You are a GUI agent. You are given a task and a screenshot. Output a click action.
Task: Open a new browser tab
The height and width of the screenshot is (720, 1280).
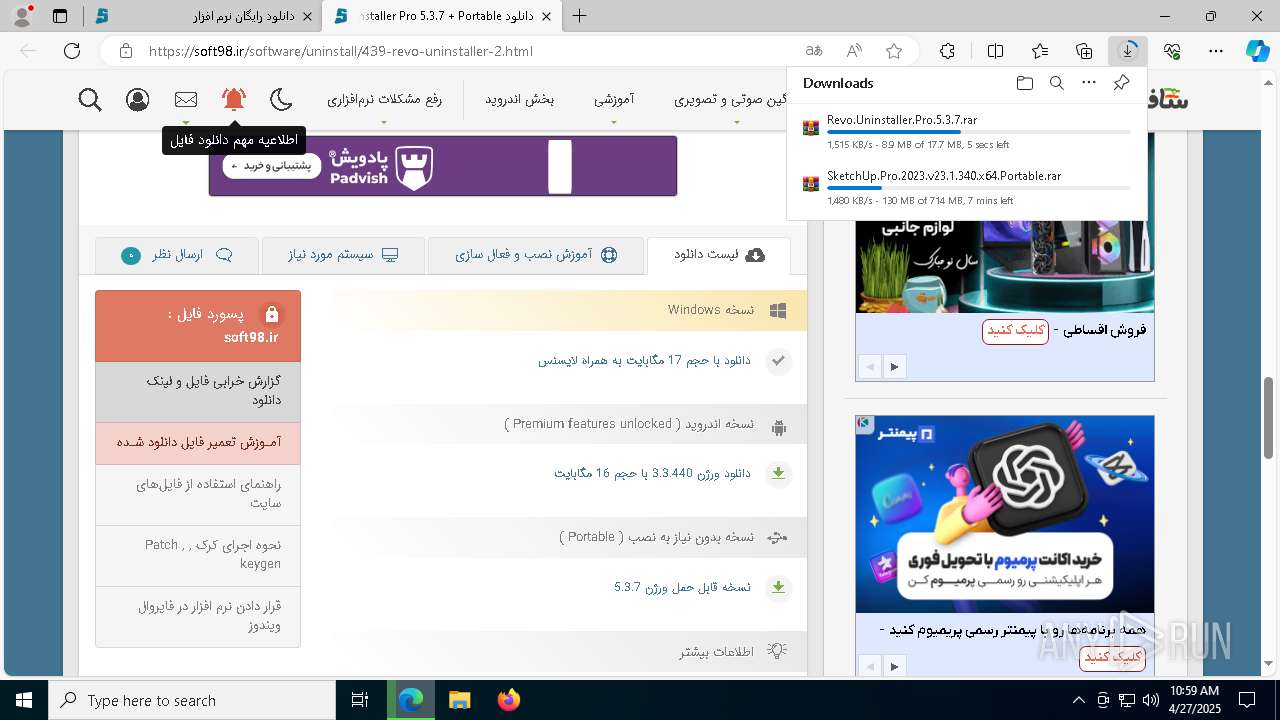tap(580, 16)
